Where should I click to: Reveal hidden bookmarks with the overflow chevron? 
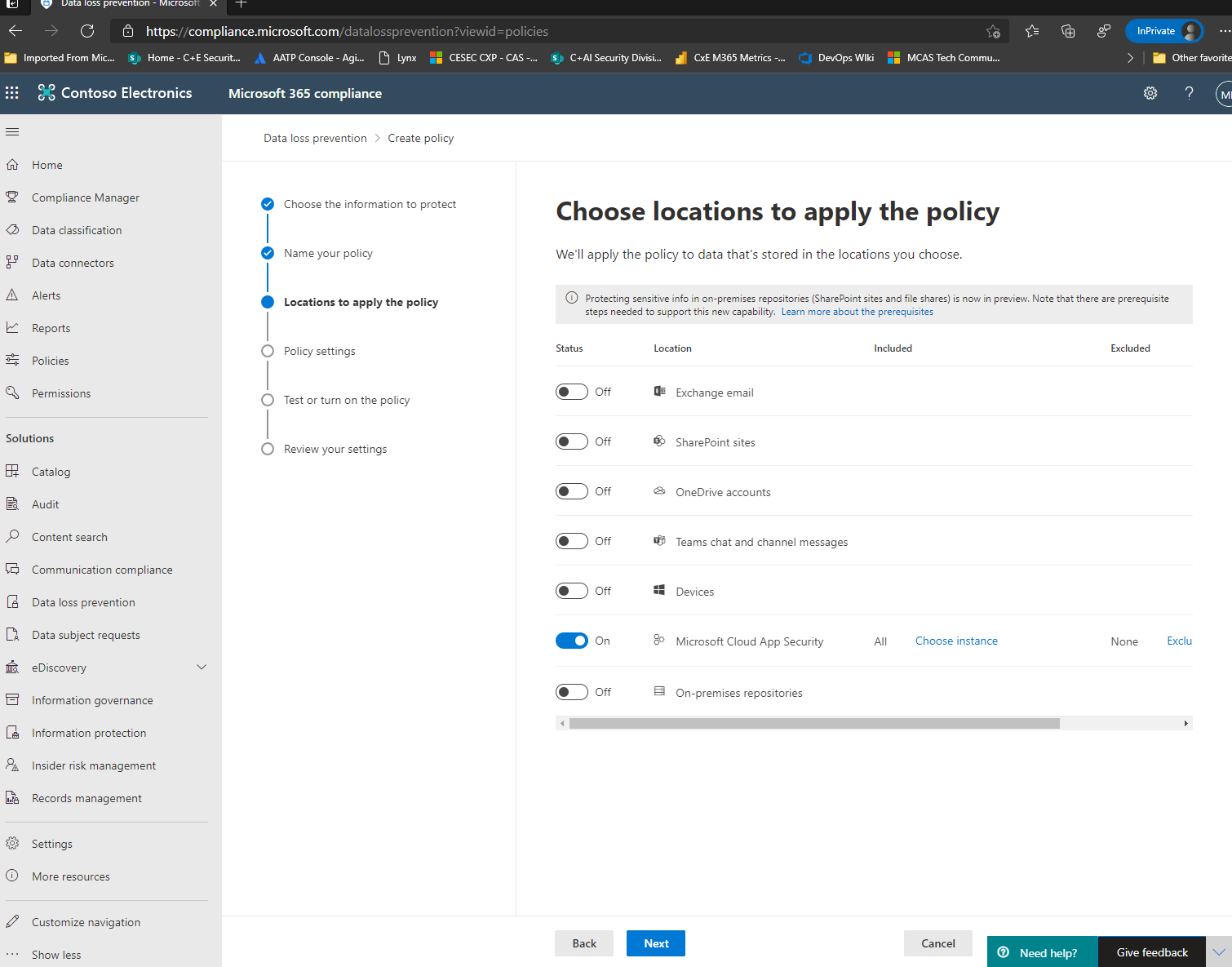(x=1131, y=57)
